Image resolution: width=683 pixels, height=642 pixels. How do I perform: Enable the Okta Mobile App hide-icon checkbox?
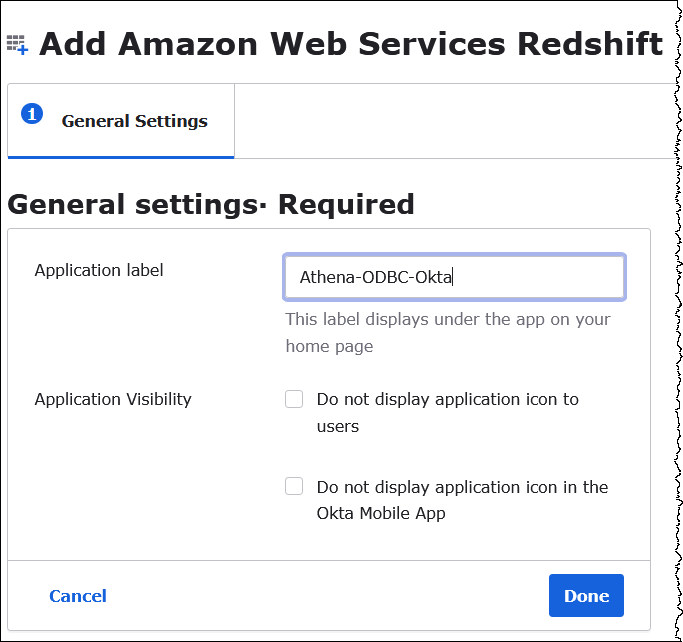(294, 487)
